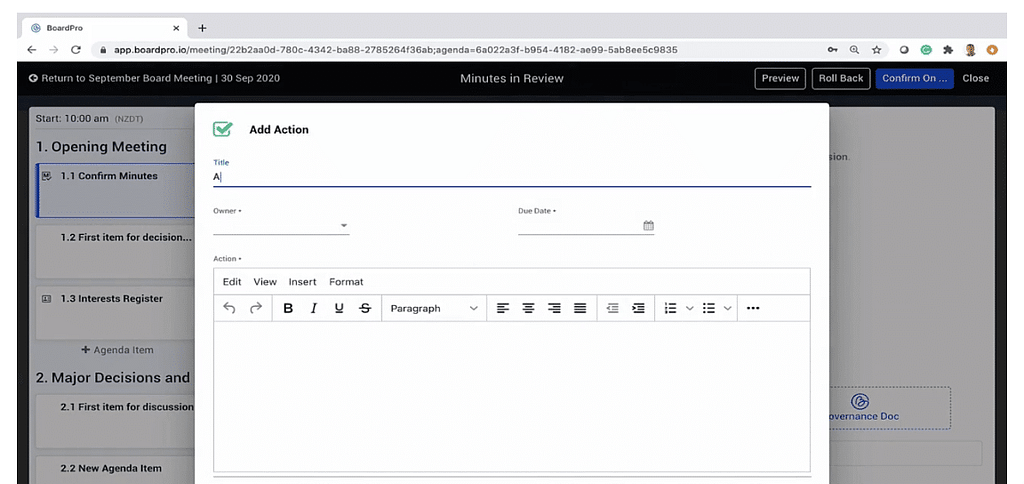Open the Format menu
Viewport: 1024px width, 484px height.
click(346, 282)
